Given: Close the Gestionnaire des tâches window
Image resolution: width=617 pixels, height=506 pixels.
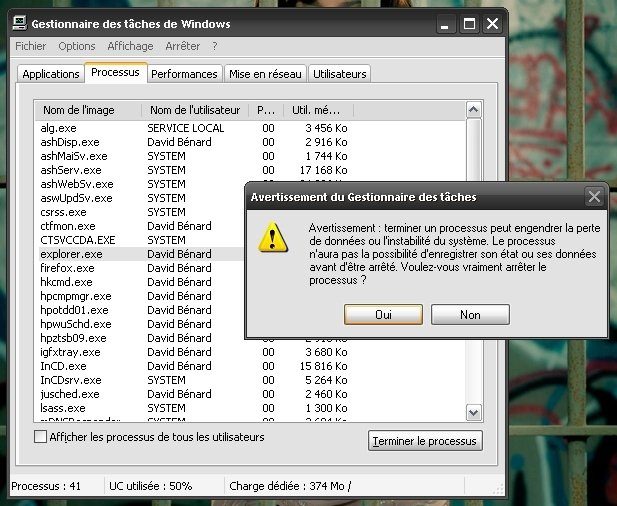Looking at the screenshot, I should click(x=493, y=24).
